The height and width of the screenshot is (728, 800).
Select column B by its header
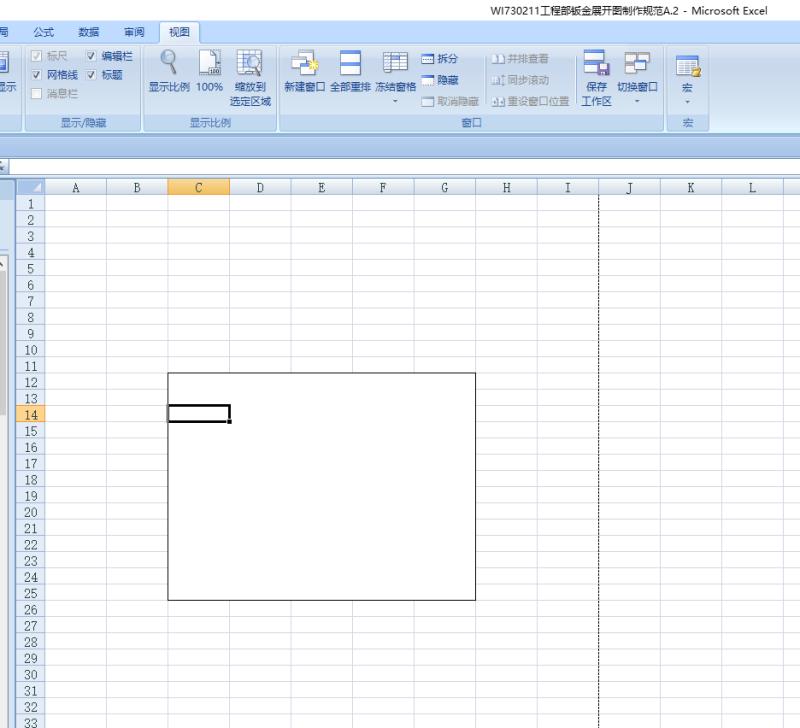(x=137, y=187)
